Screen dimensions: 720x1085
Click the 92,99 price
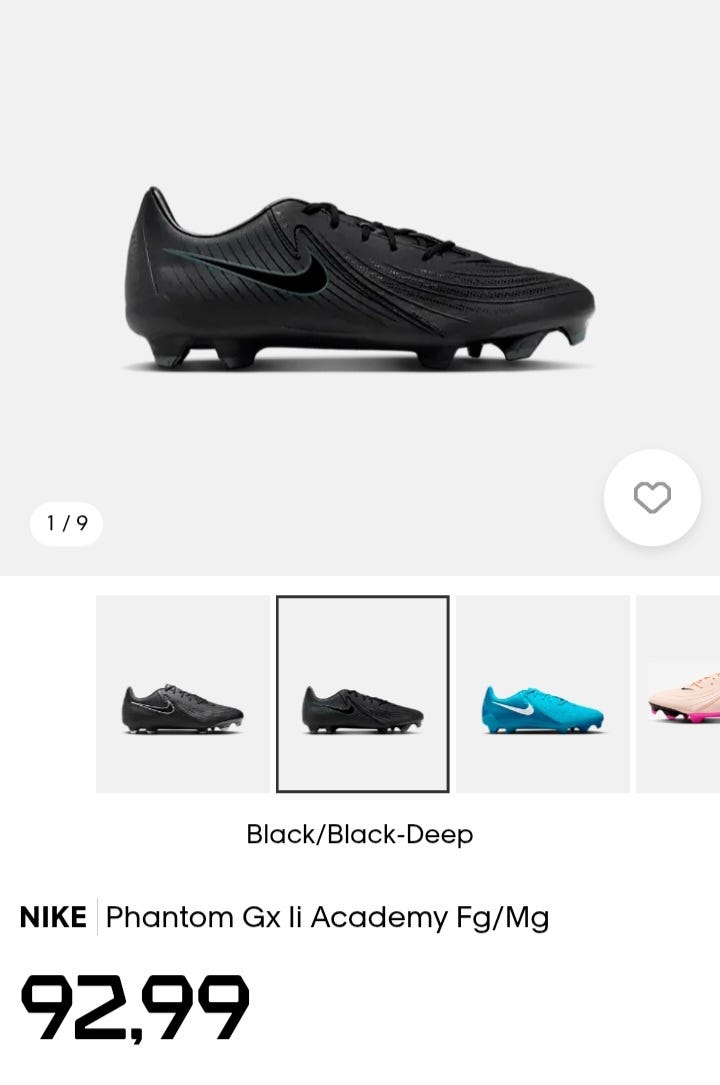(135, 1008)
